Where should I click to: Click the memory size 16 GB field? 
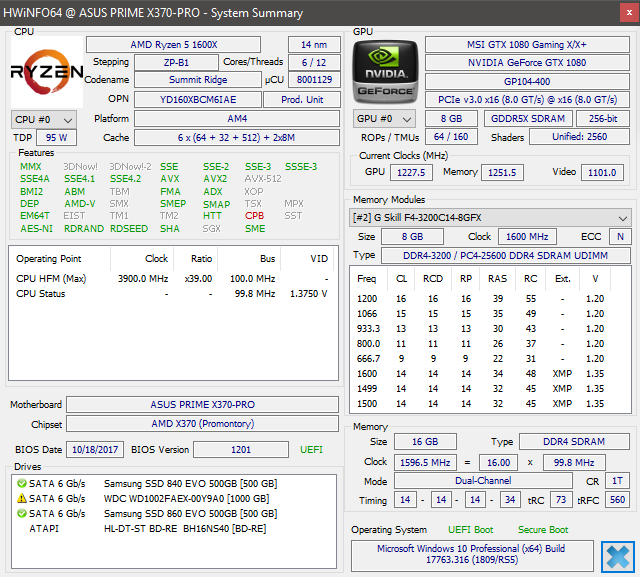click(425, 442)
